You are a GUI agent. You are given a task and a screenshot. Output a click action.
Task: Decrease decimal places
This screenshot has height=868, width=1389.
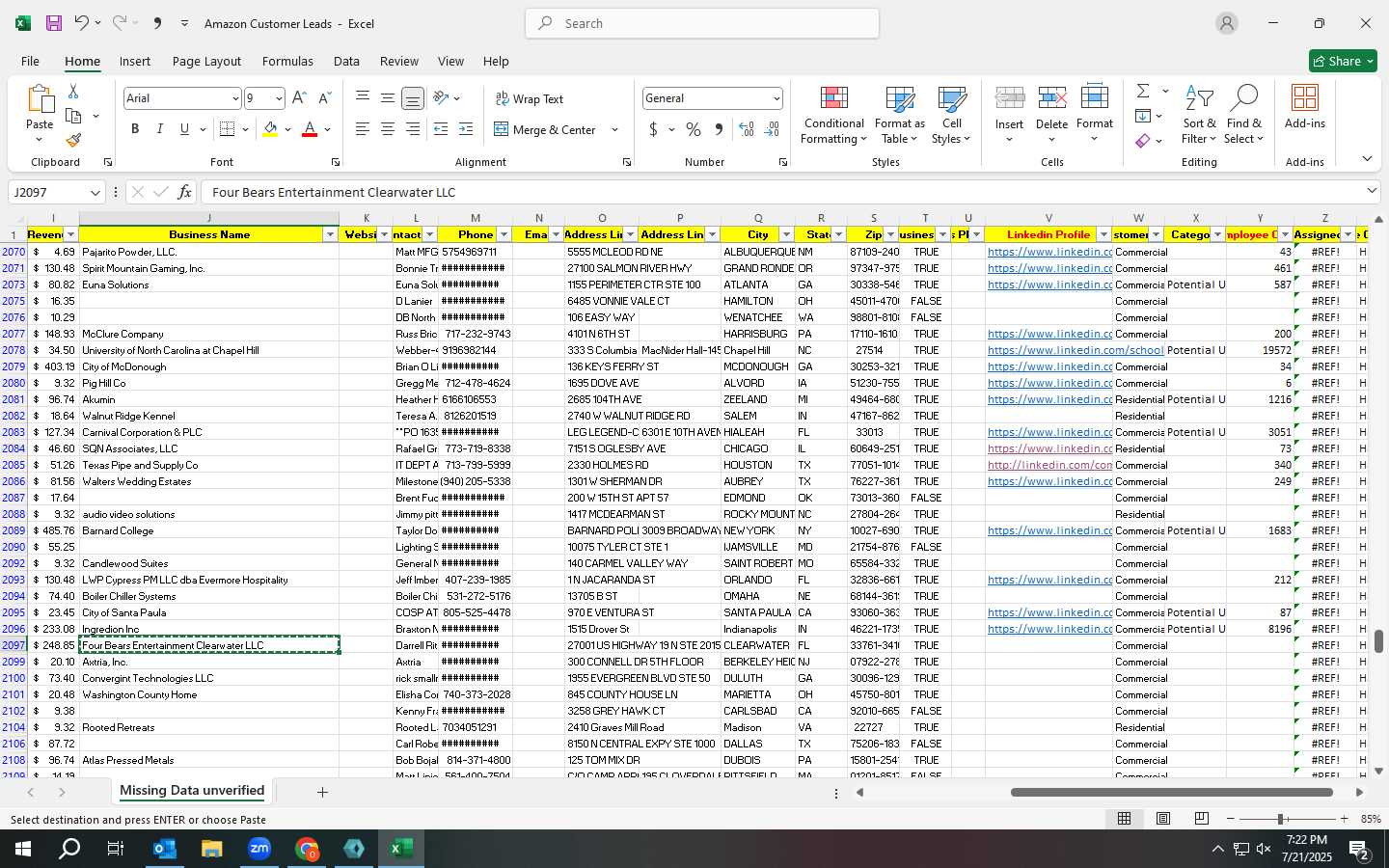[x=772, y=129]
